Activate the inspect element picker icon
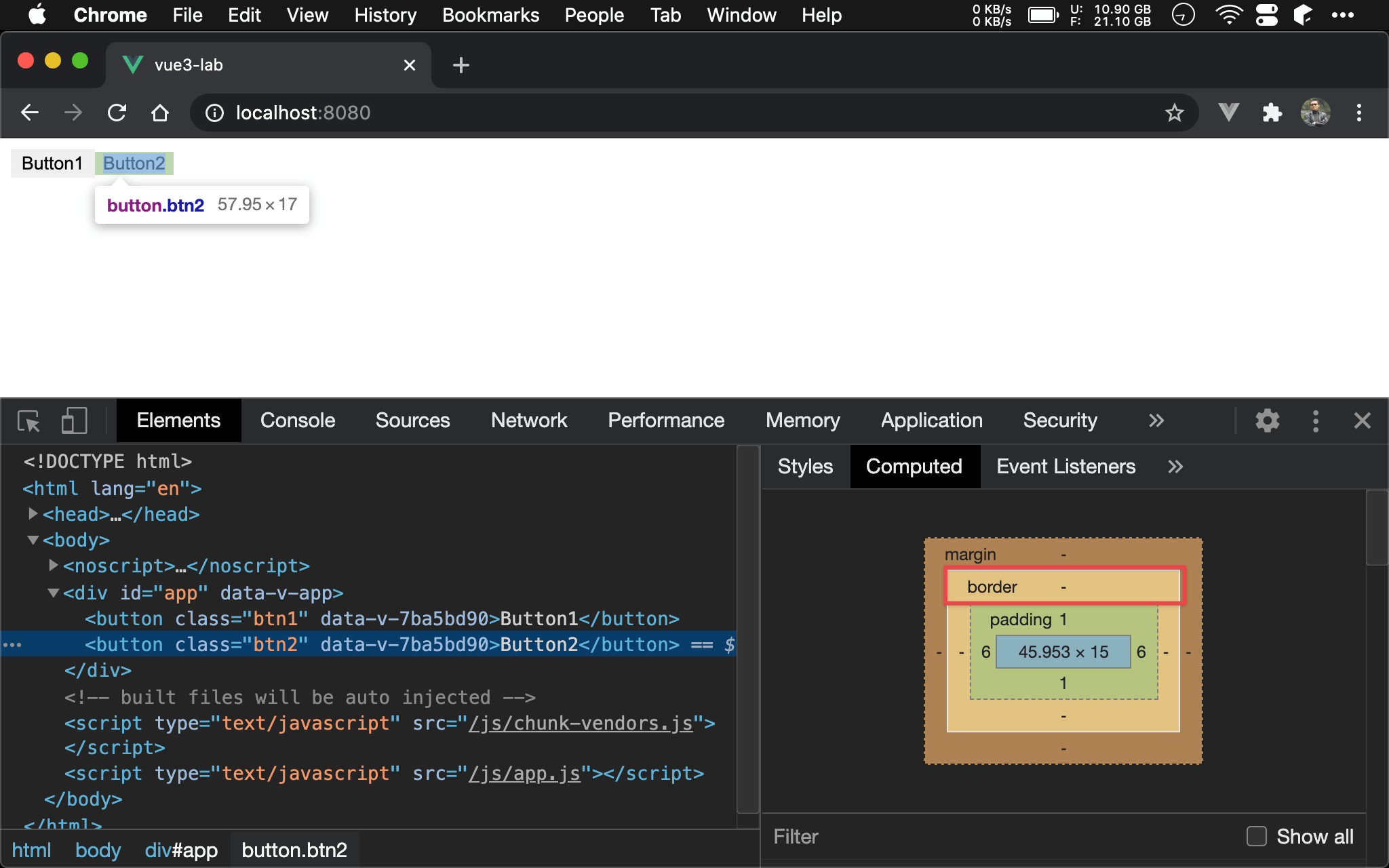 (x=29, y=421)
